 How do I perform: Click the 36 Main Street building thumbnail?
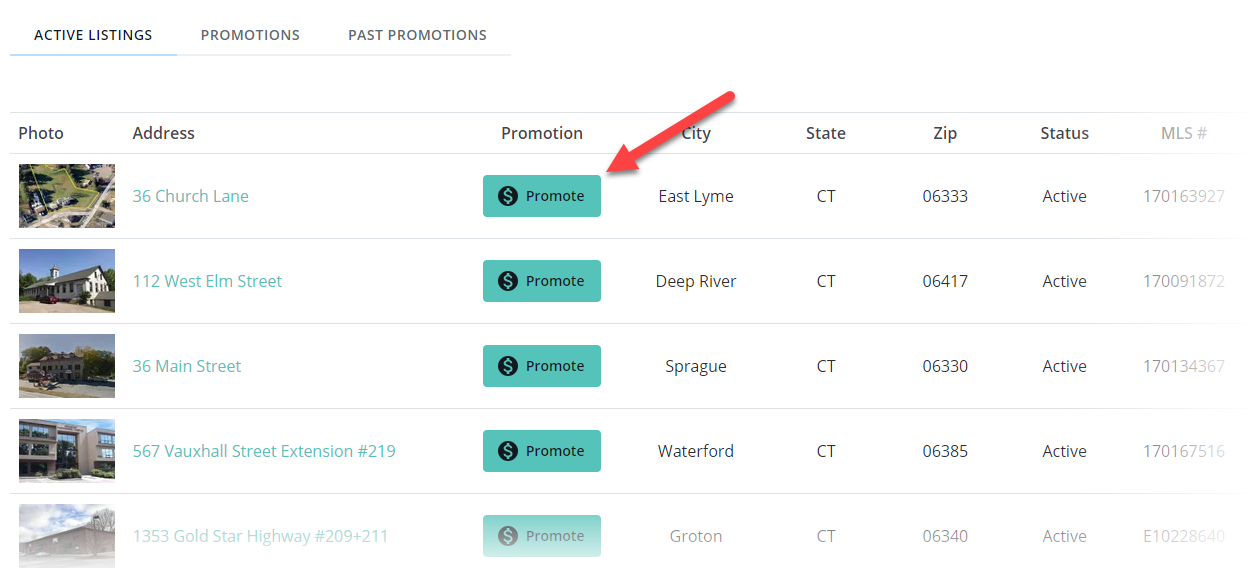pyautogui.click(x=67, y=366)
